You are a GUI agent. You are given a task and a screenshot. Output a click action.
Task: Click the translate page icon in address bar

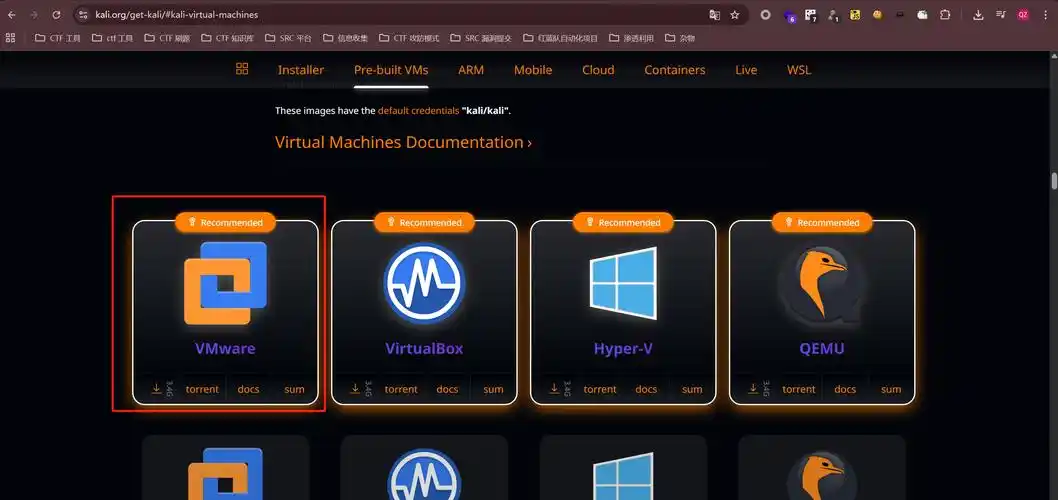[x=714, y=15]
